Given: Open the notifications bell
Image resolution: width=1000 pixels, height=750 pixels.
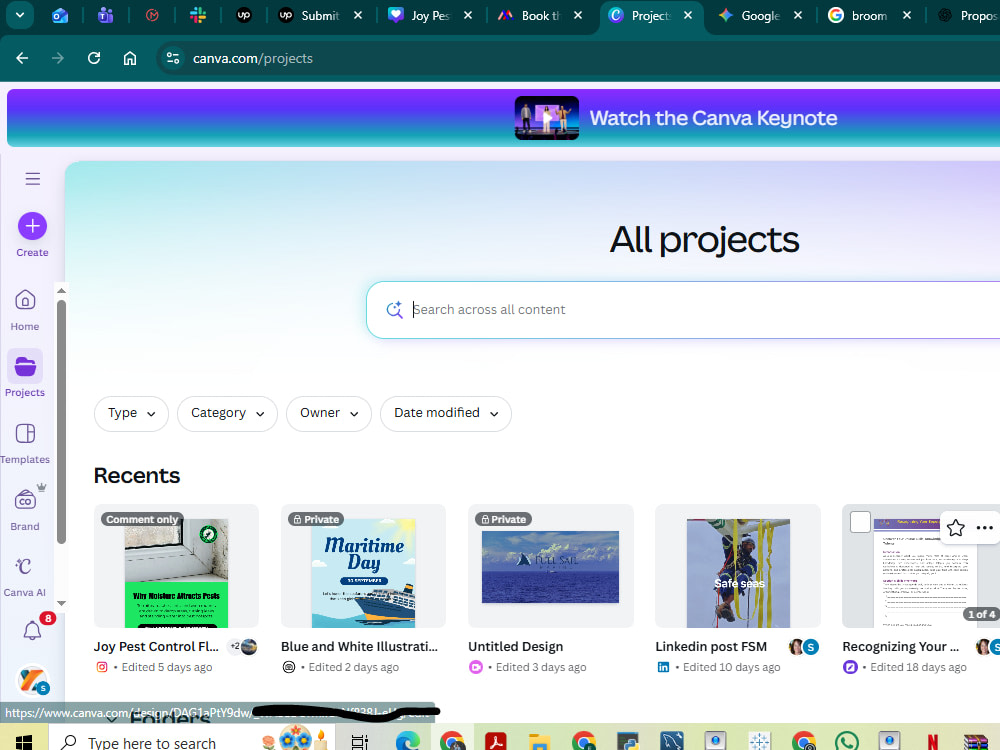Looking at the screenshot, I should [33, 631].
